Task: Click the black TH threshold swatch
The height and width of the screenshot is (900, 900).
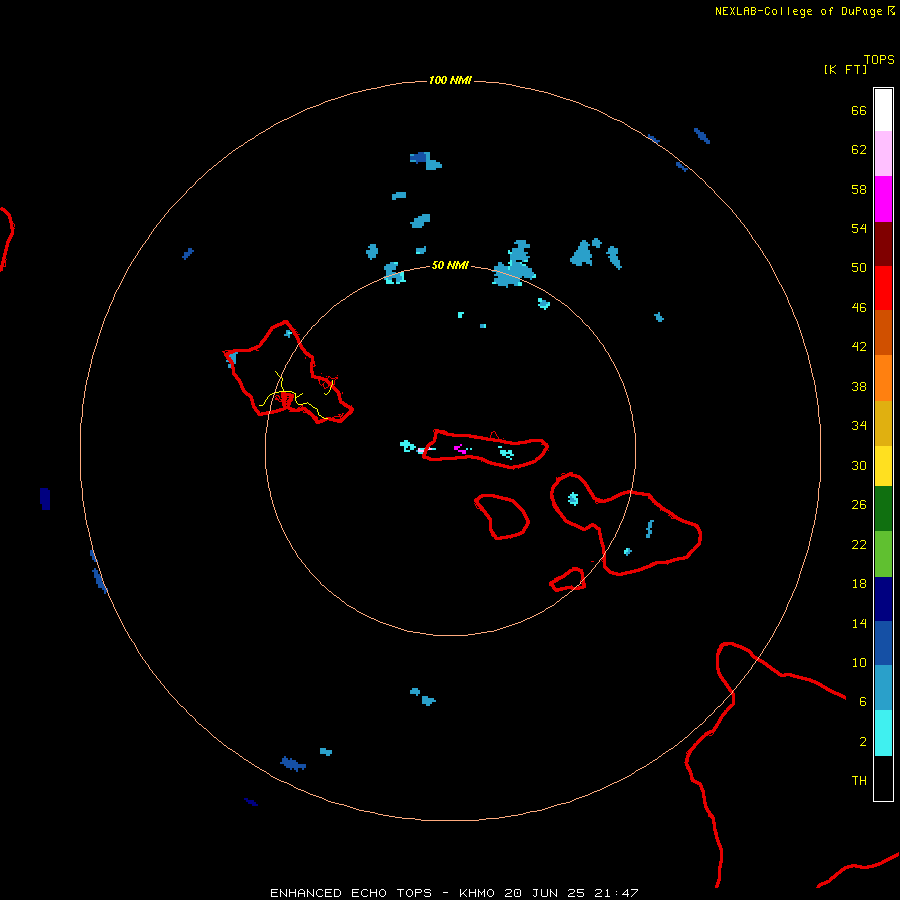Action: [x=883, y=778]
